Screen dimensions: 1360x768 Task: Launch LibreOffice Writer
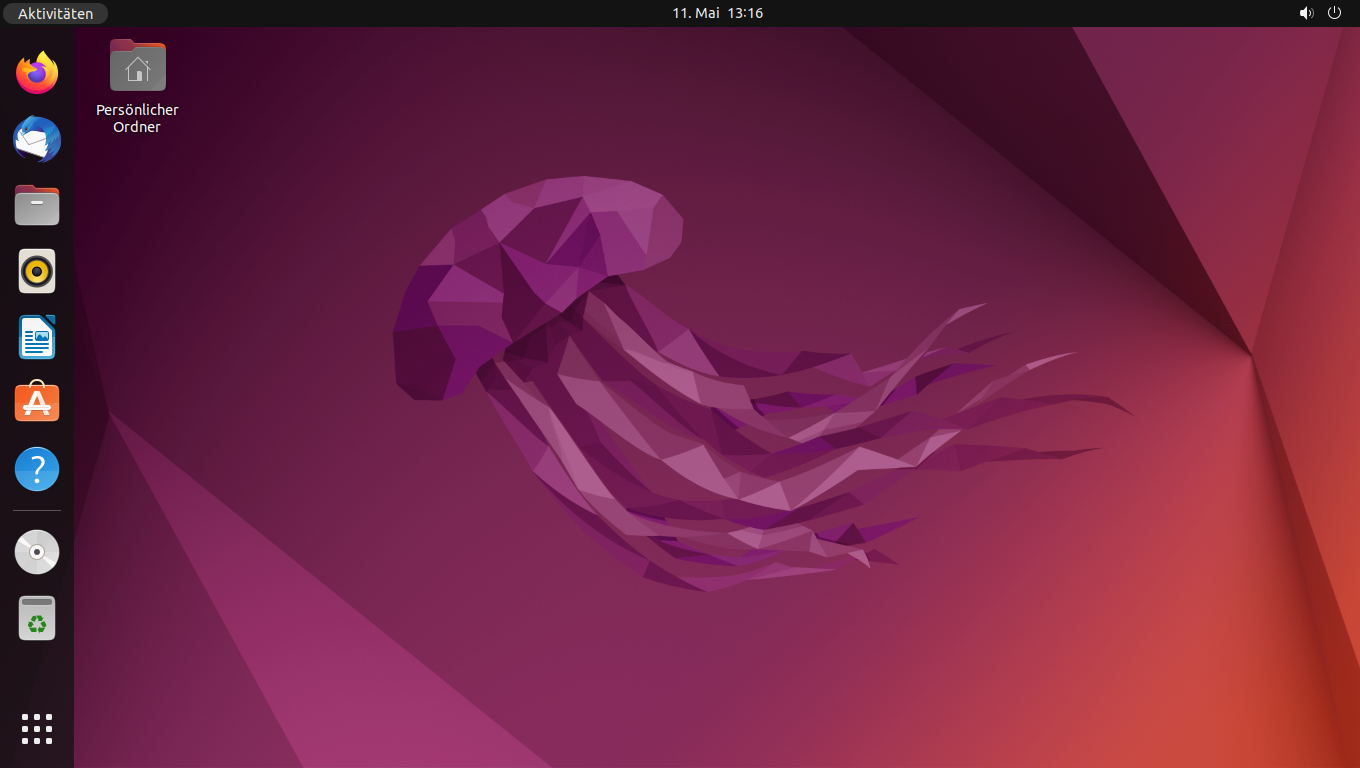pyautogui.click(x=36, y=337)
